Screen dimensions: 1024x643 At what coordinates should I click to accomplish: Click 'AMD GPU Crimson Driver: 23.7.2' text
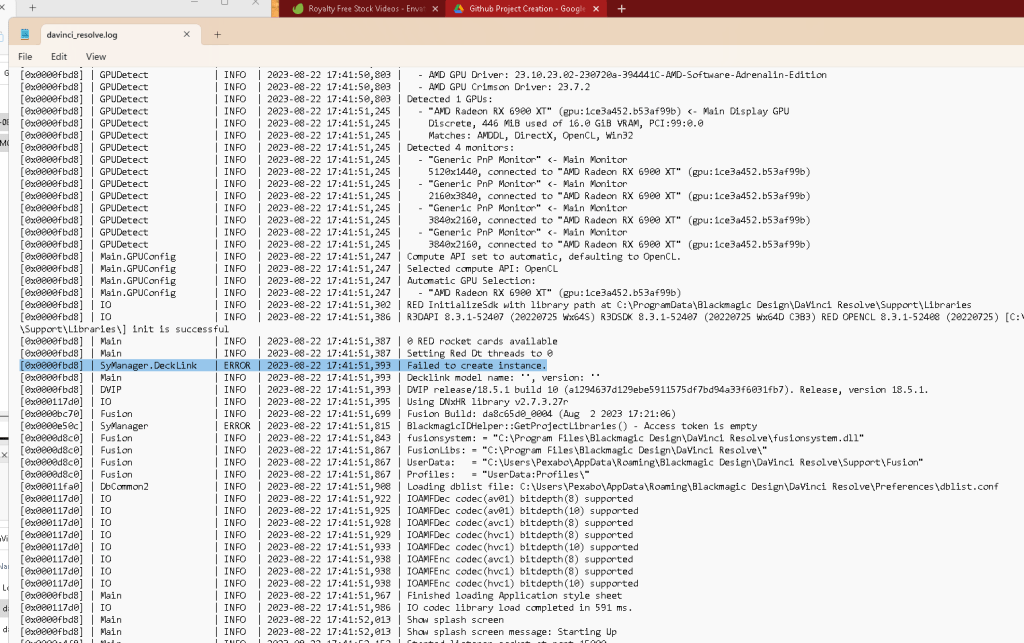509,87
